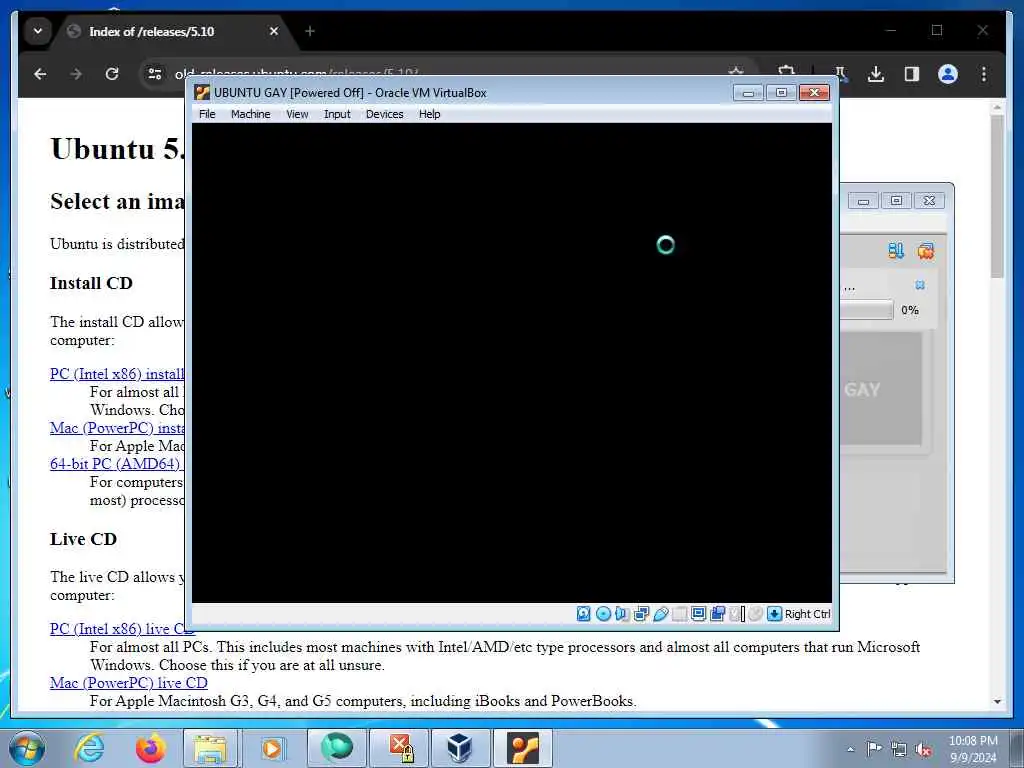Click the shared folders status icon
The width and height of the screenshot is (1024, 768).
point(679,614)
